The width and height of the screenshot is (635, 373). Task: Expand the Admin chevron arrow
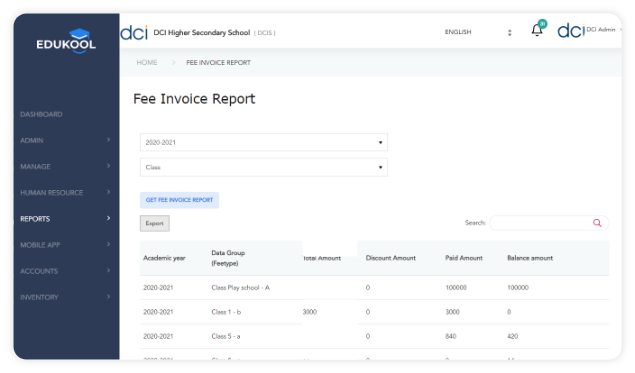pos(109,140)
